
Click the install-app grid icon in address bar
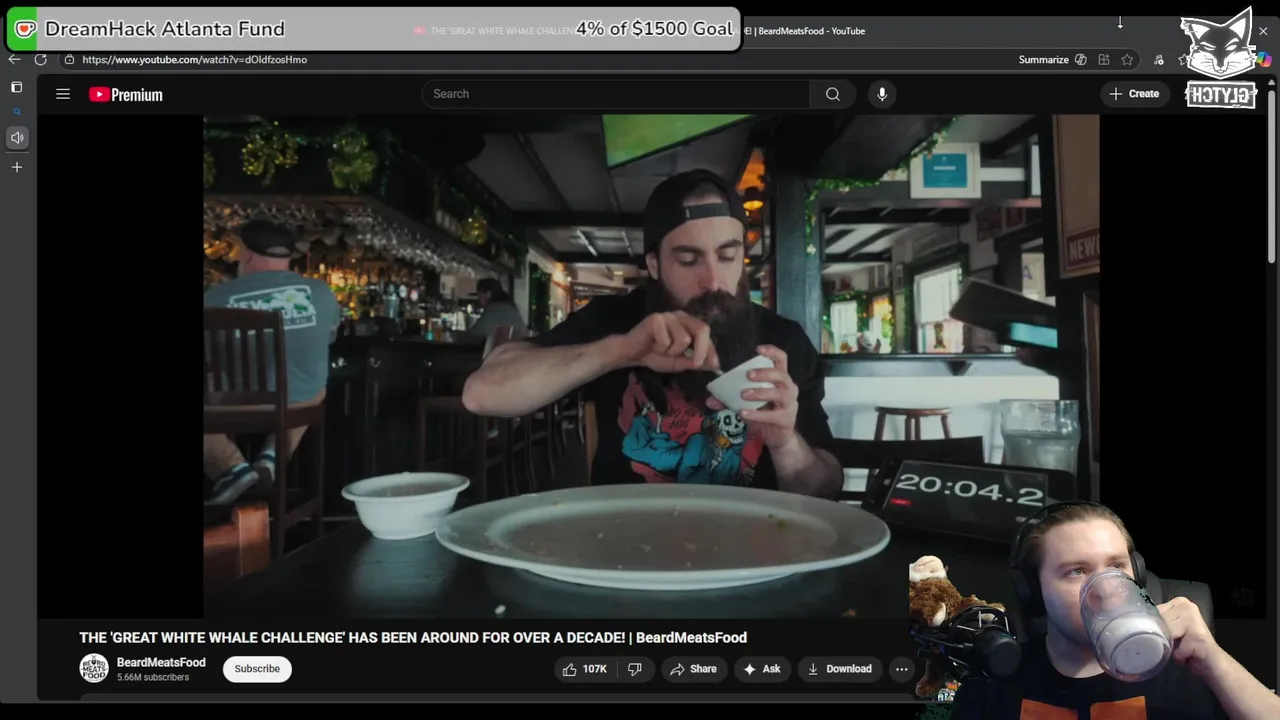[1104, 60]
